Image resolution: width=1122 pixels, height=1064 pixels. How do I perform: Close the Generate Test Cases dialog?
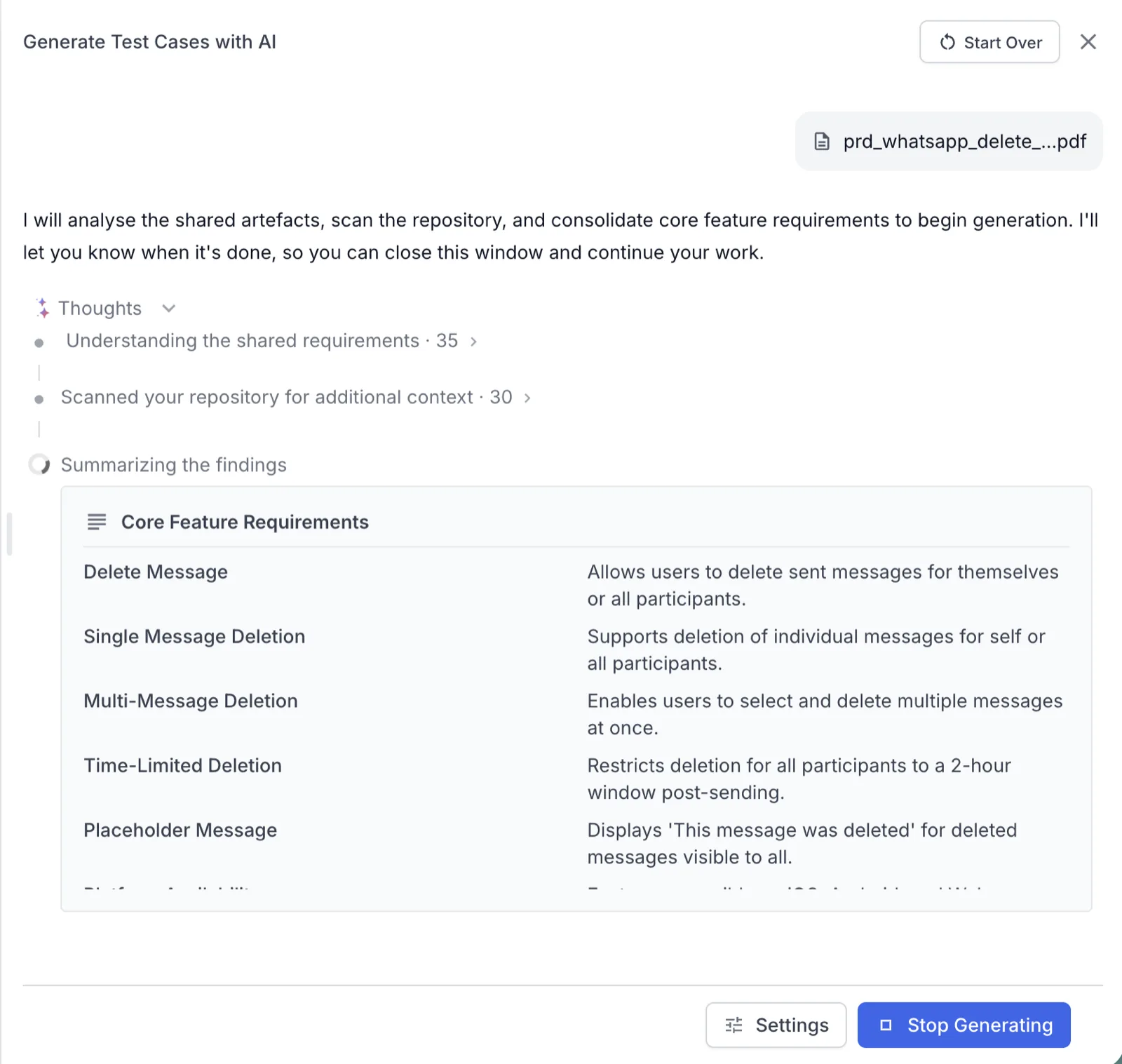pyautogui.click(x=1088, y=42)
